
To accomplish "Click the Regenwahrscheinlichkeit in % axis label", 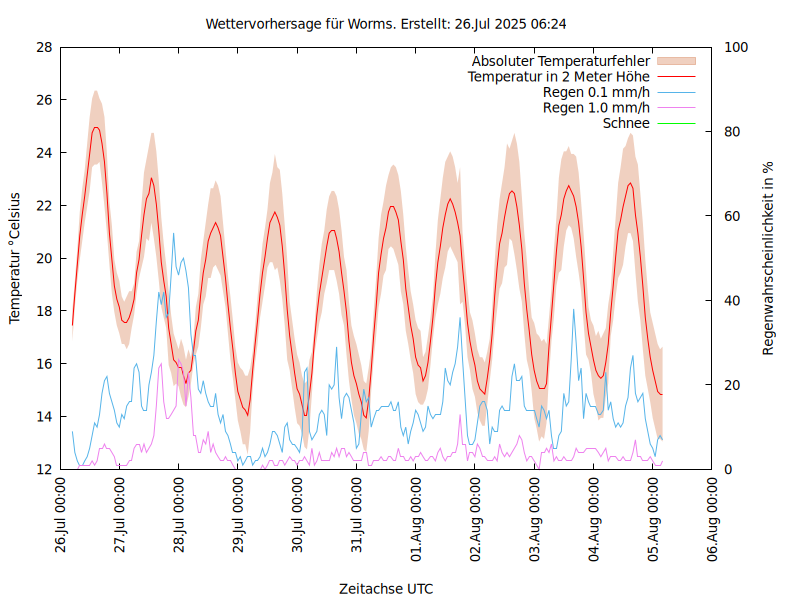I will pos(768,258).
